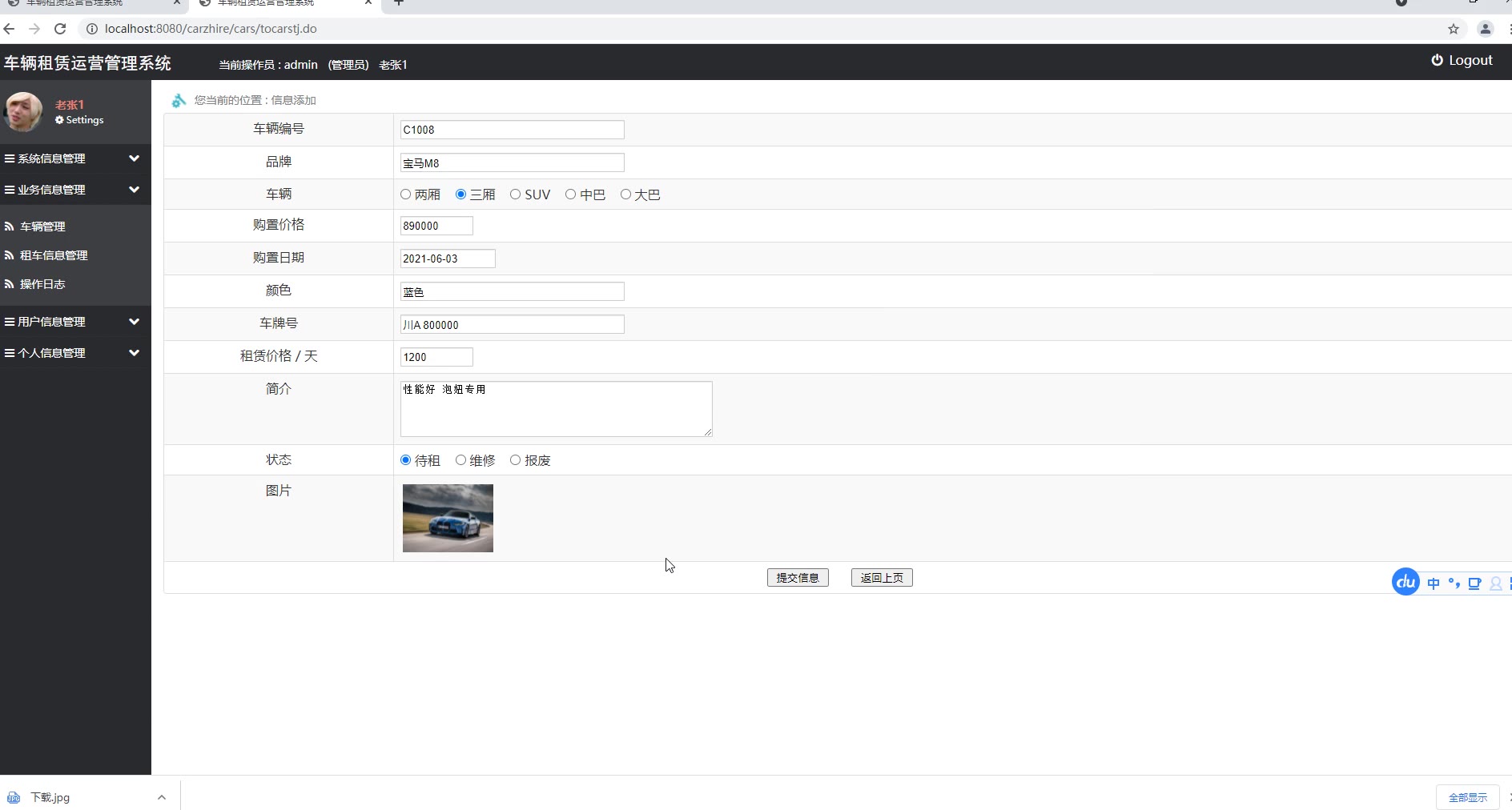The height and width of the screenshot is (810, 1512).
Task: Click the 车辆编号 field containing C1008
Action: pyautogui.click(x=513, y=130)
